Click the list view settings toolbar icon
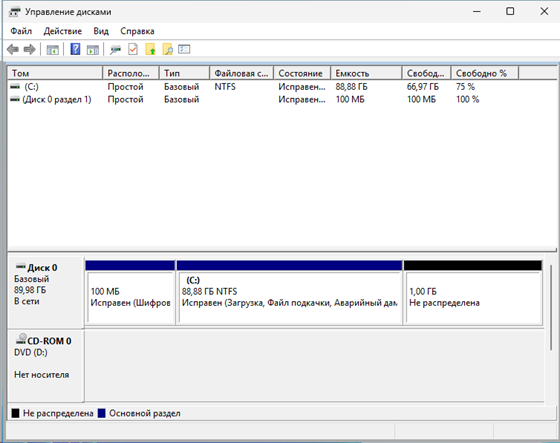Viewport: 560px width, 443px height. (184, 49)
